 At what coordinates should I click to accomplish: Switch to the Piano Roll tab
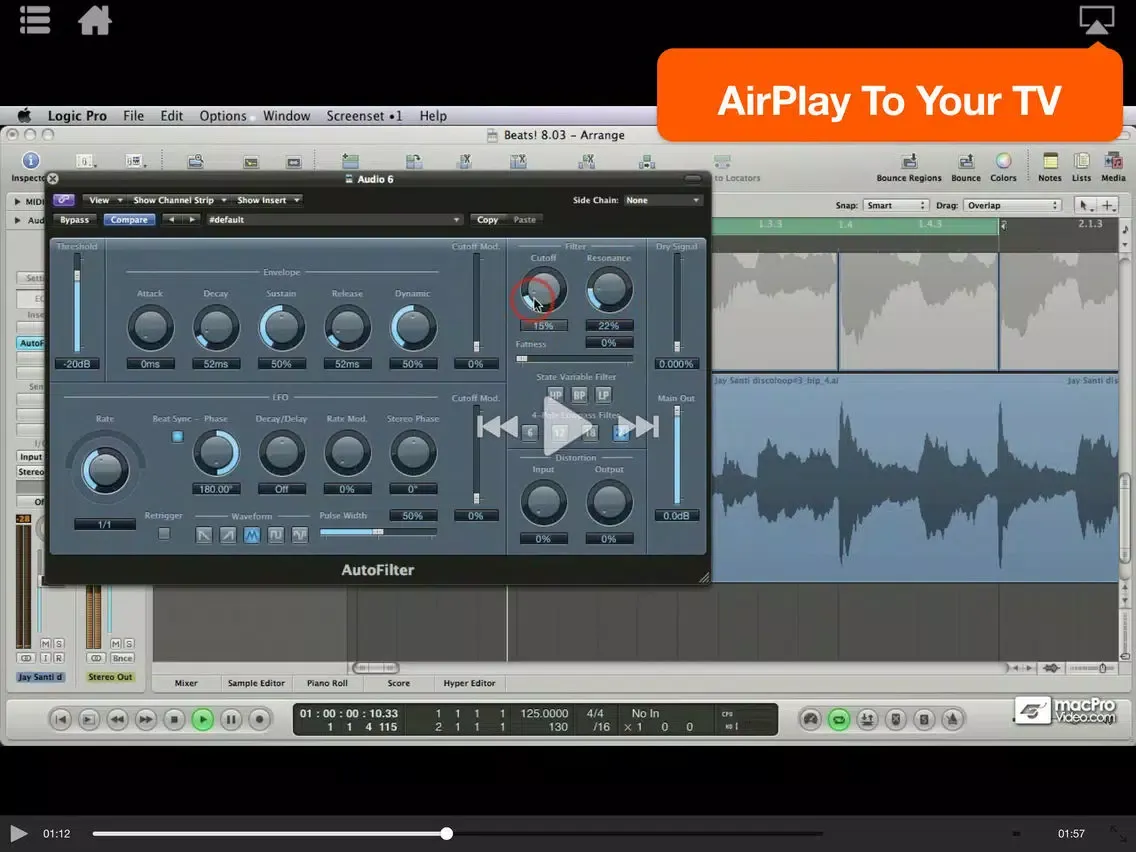[x=325, y=683]
